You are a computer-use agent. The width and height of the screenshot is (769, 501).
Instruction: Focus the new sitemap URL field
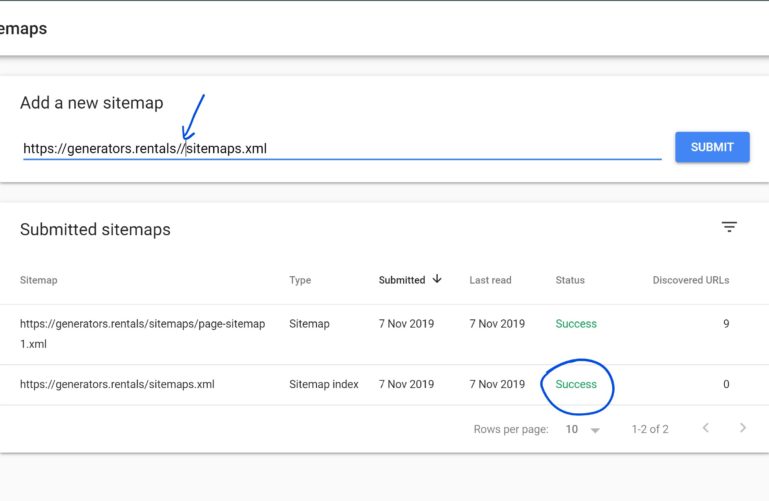click(x=340, y=149)
